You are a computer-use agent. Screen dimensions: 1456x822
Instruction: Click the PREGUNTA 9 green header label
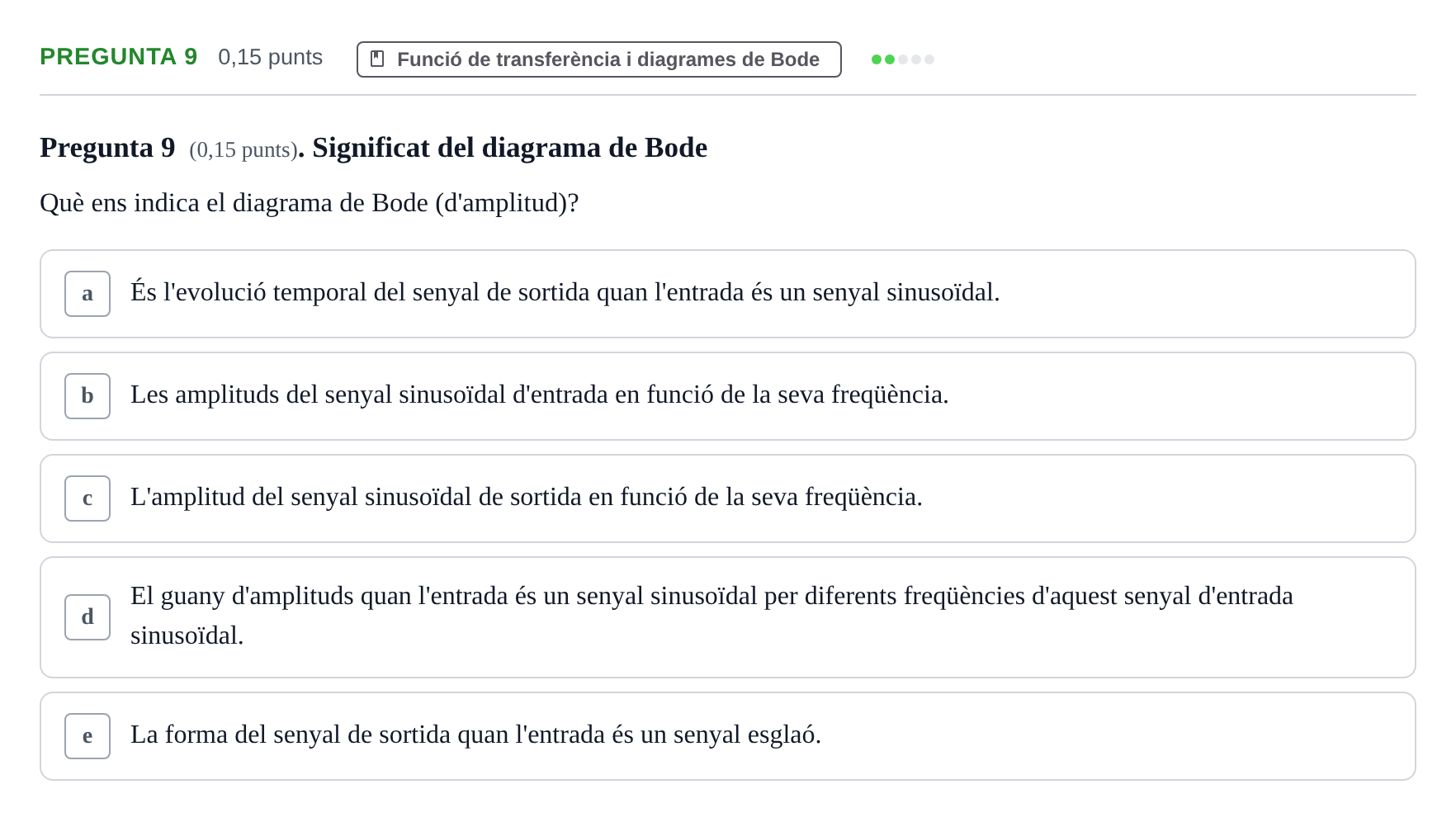[119, 57]
